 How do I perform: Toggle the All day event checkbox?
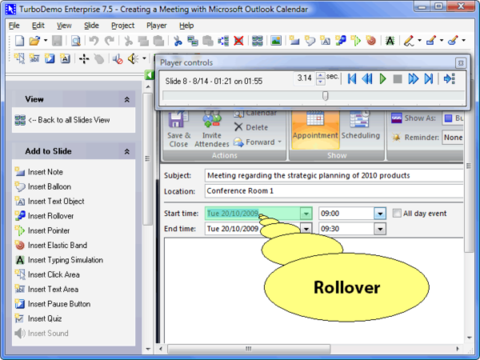(x=397, y=213)
